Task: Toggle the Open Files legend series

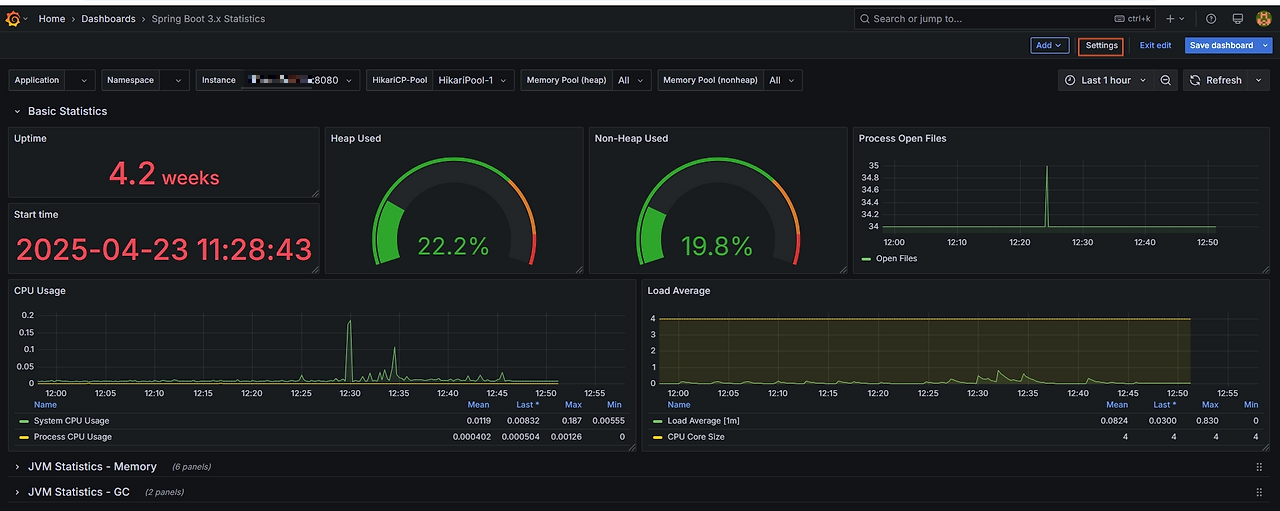Action: click(896, 258)
